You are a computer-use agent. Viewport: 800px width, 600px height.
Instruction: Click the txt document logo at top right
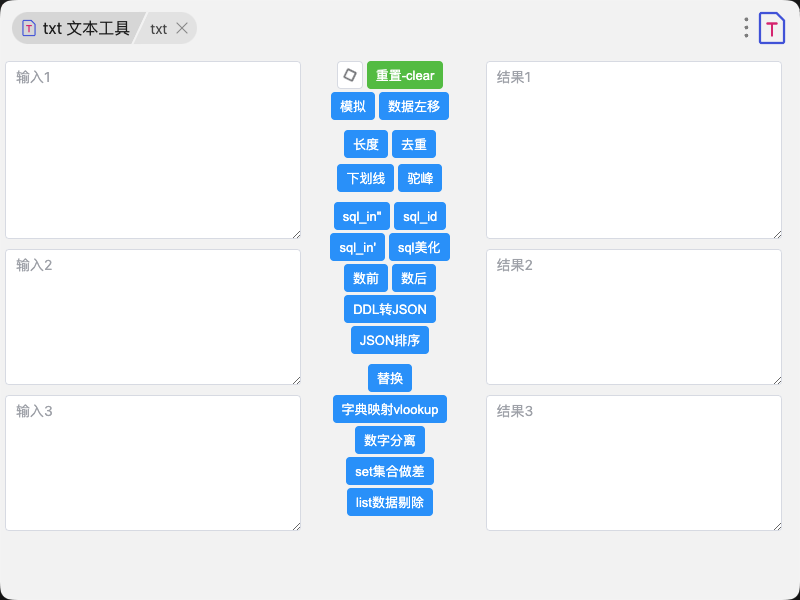point(772,28)
